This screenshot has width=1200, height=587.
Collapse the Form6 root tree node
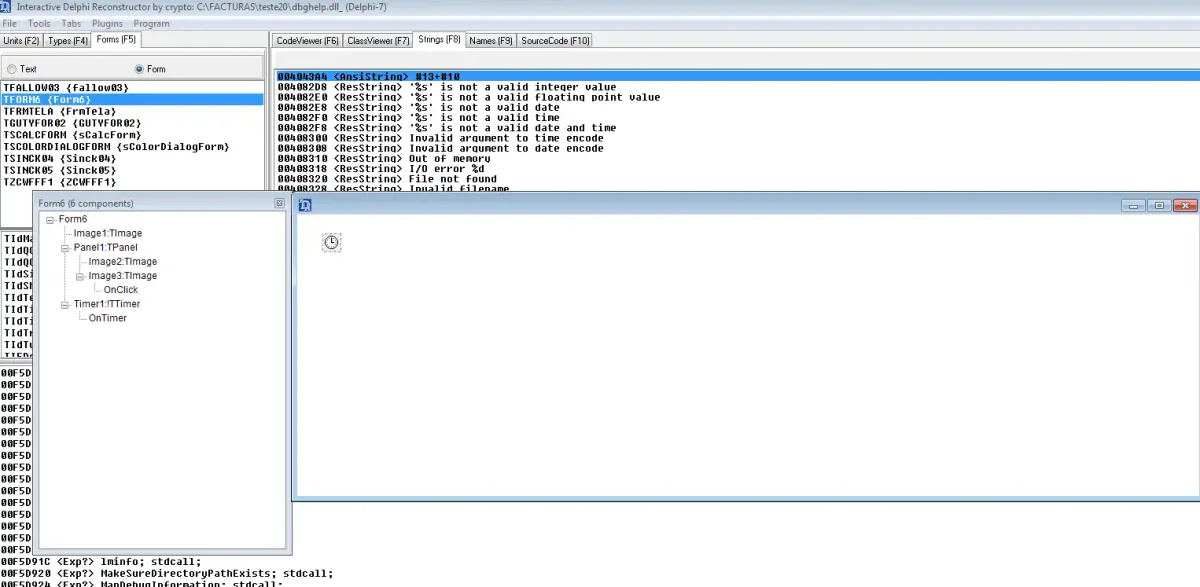(50, 219)
